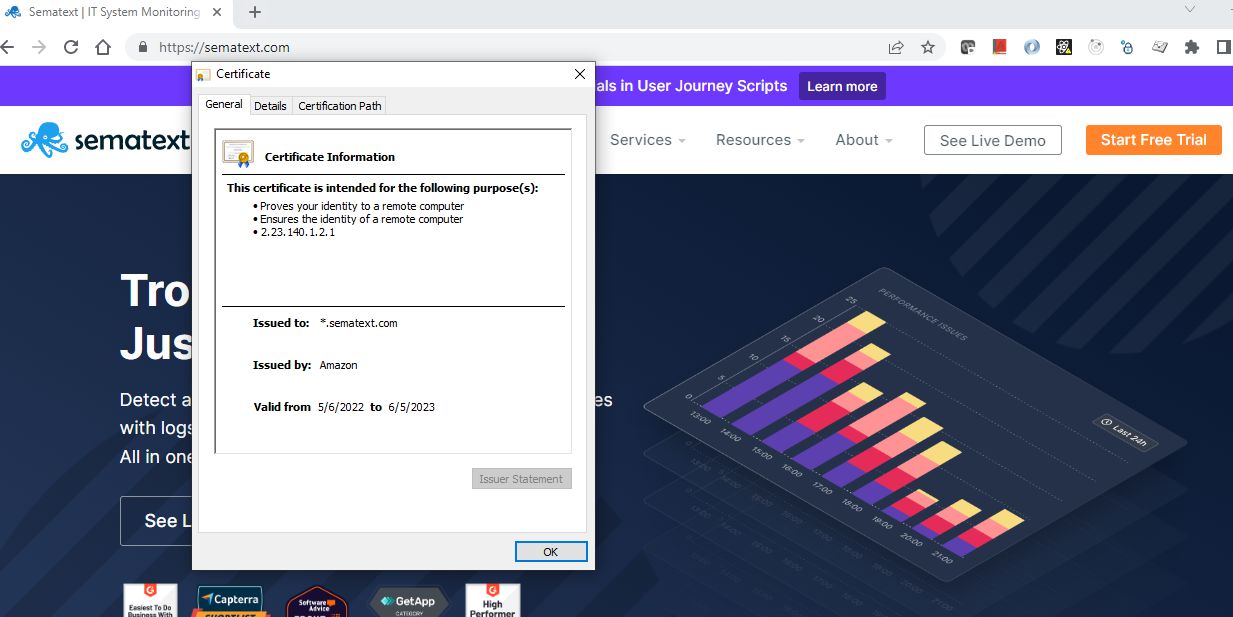Click the Easiest To Do Business With badge
The image size is (1233, 617).
[x=150, y=601]
